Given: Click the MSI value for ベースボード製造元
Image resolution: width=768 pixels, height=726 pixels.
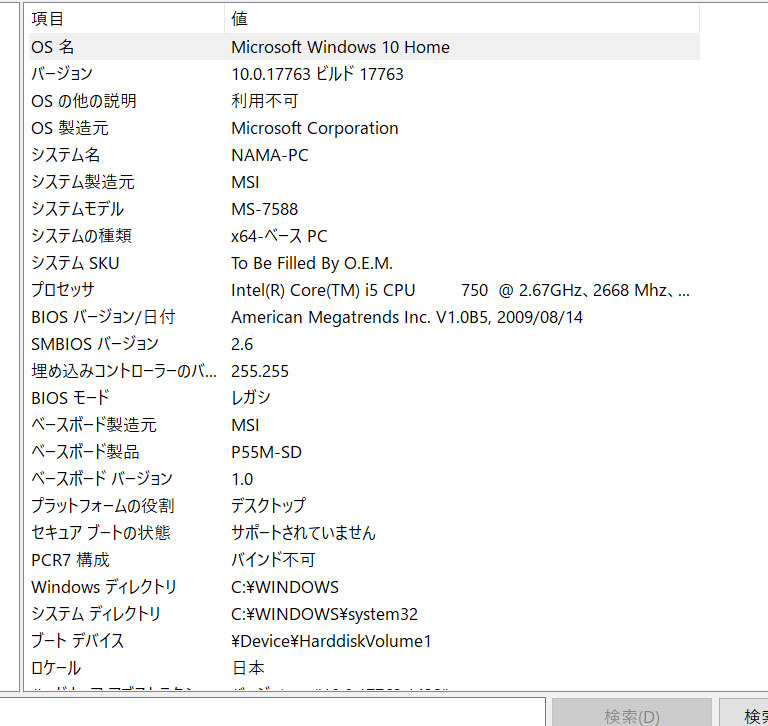Looking at the screenshot, I should tap(245, 425).
